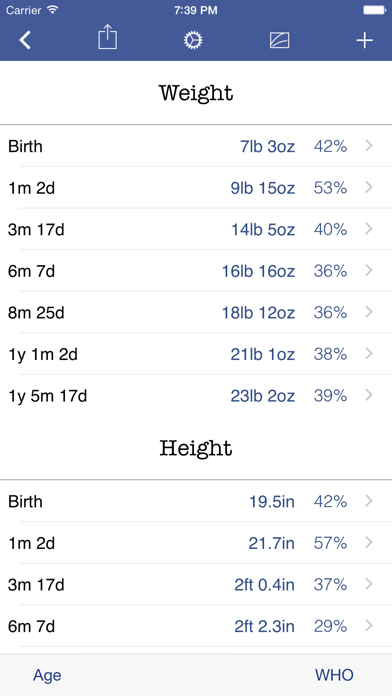Open 8m 25d weight entry
Screen dimensions: 392x696
[x=196, y=312]
